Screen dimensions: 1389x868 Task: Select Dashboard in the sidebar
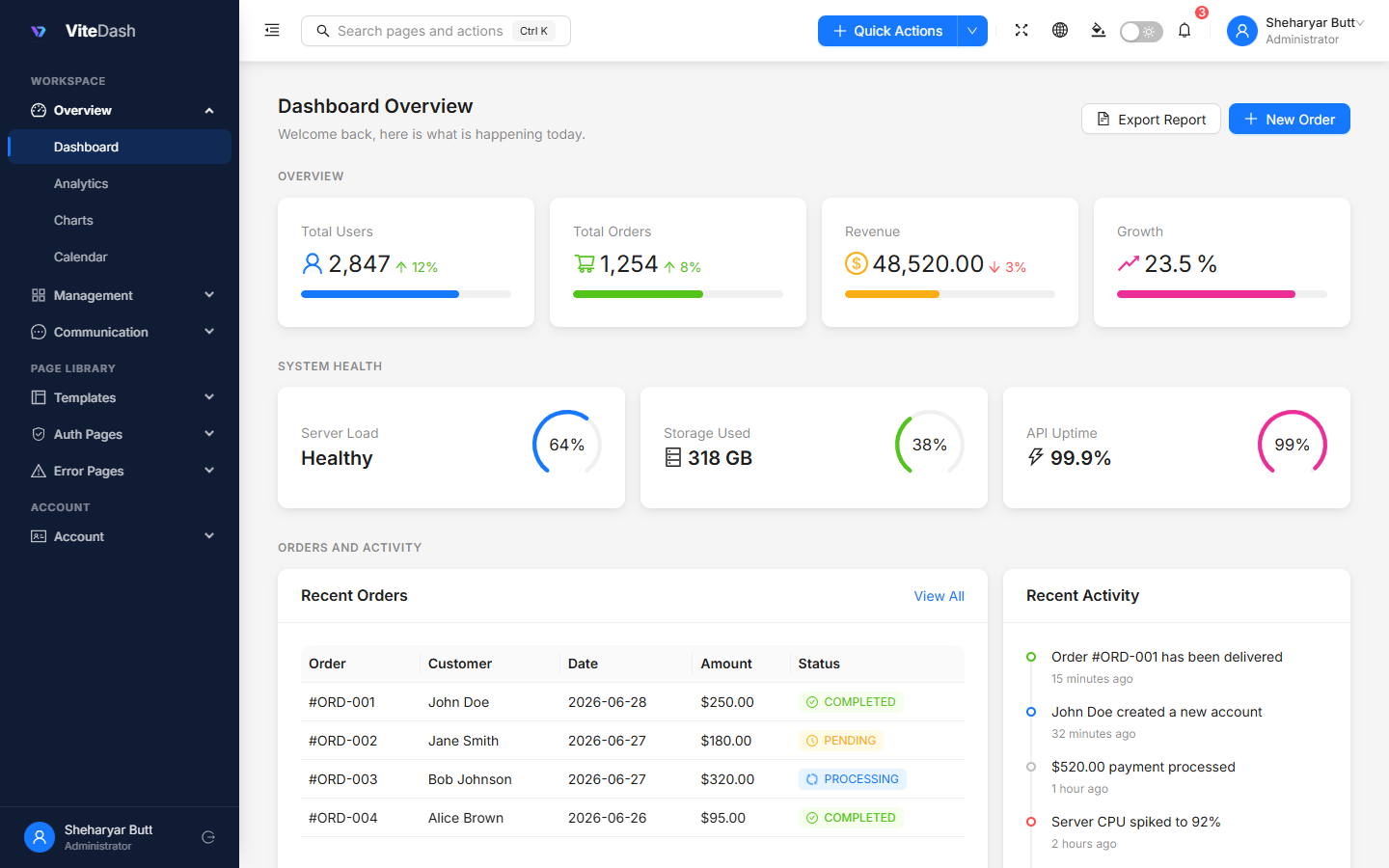tap(120, 147)
